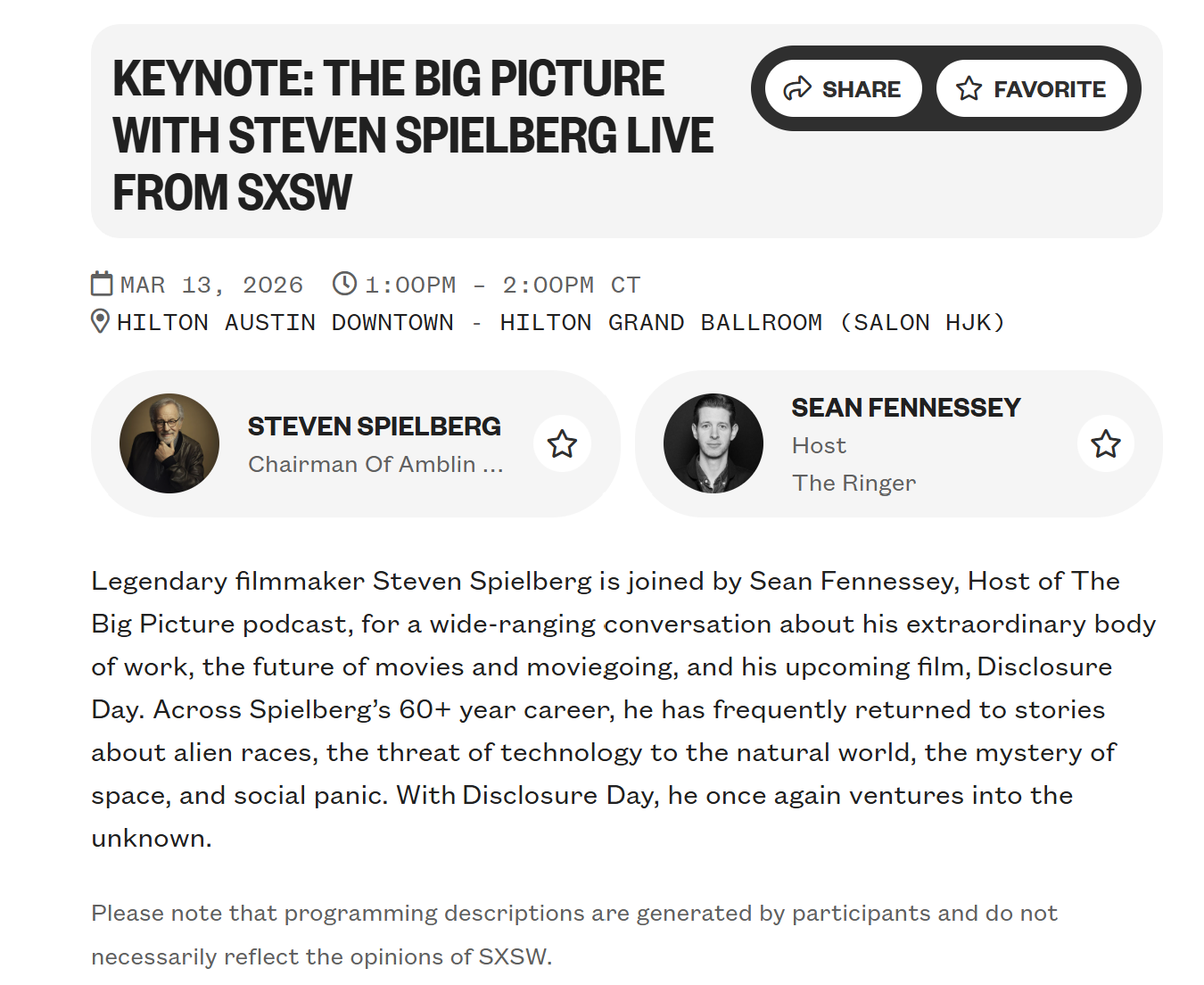Image resolution: width=1204 pixels, height=985 pixels.
Task: Click the FAVORITE button for this keynote
Action: tap(1031, 89)
